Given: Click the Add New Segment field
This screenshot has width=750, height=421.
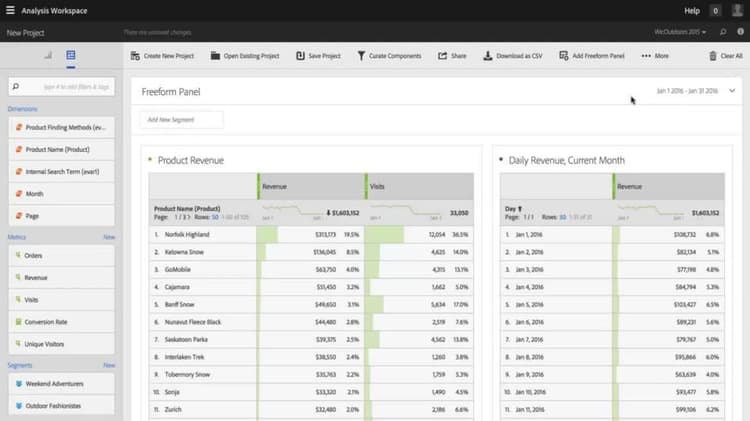Looking at the screenshot, I should (181, 120).
